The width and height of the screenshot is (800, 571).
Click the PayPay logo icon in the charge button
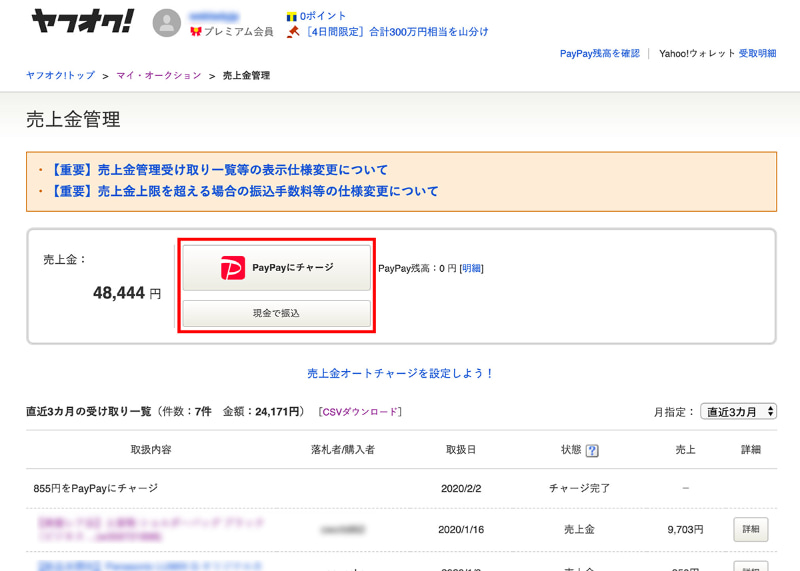[233, 268]
